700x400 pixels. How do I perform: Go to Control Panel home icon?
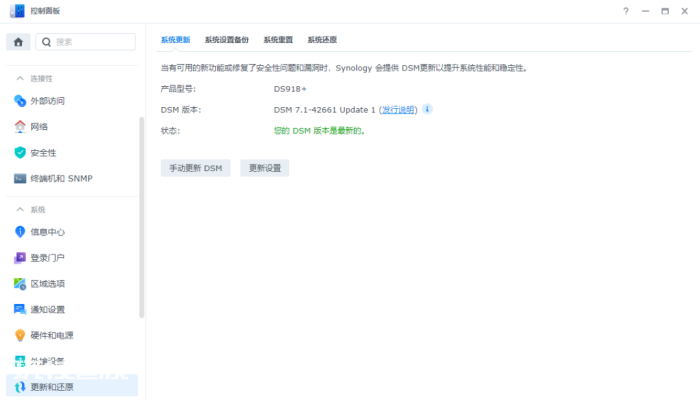click(x=18, y=42)
